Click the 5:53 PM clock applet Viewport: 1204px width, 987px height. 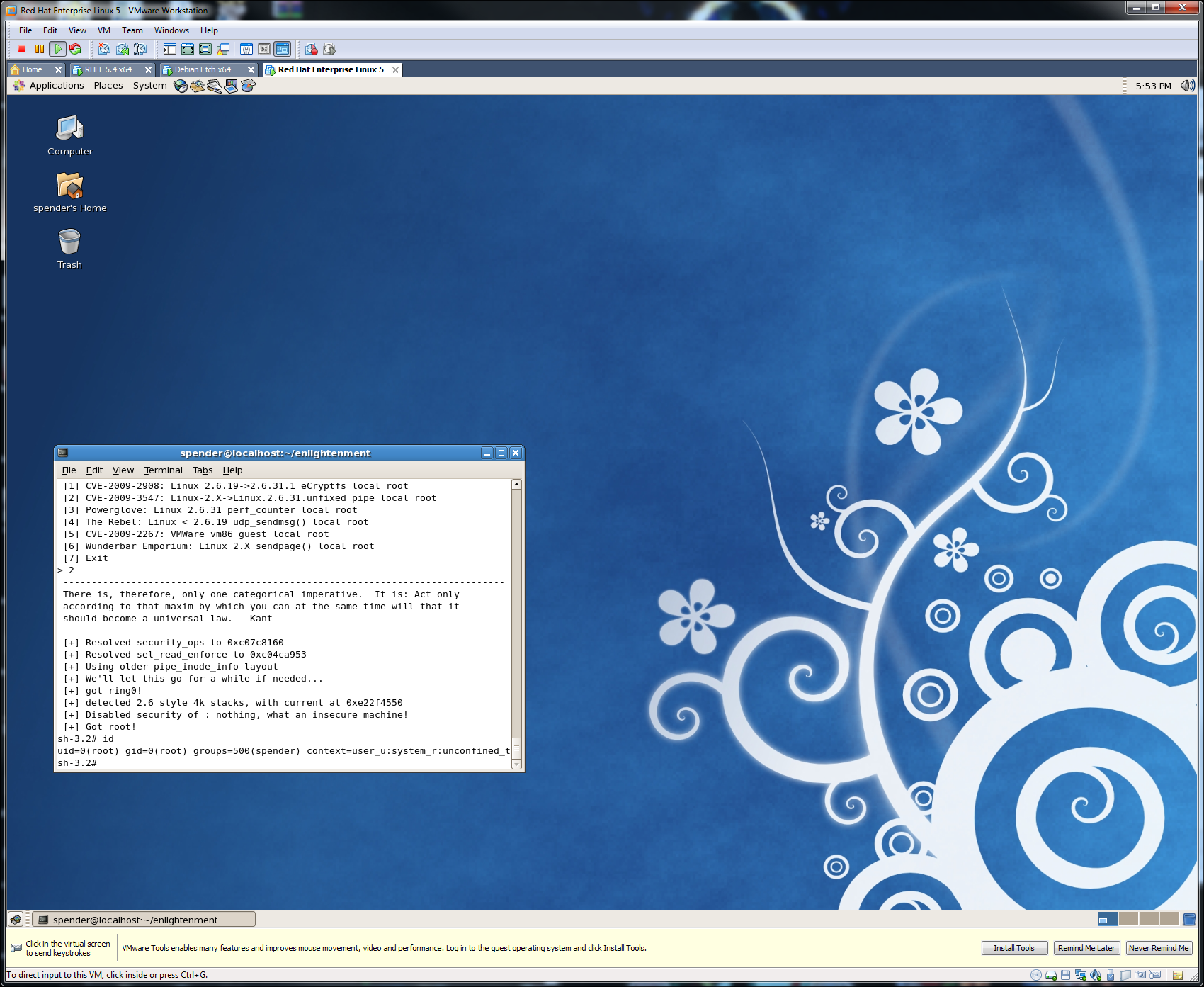click(1153, 86)
